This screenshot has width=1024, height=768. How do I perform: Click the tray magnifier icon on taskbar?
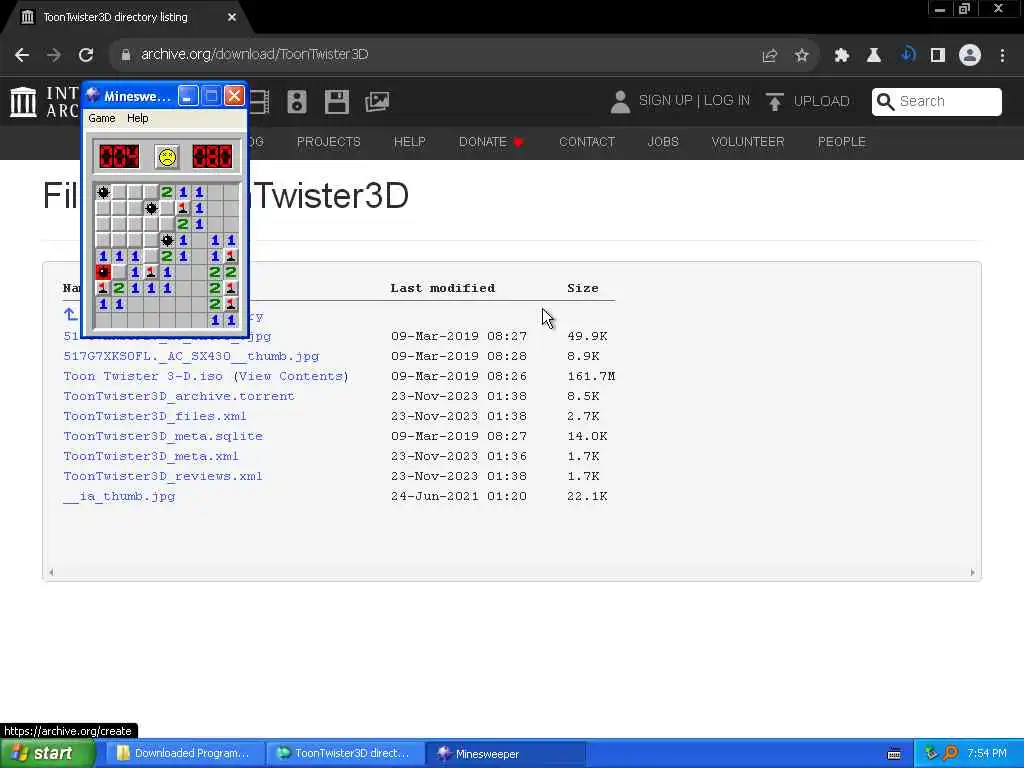tap(950, 753)
